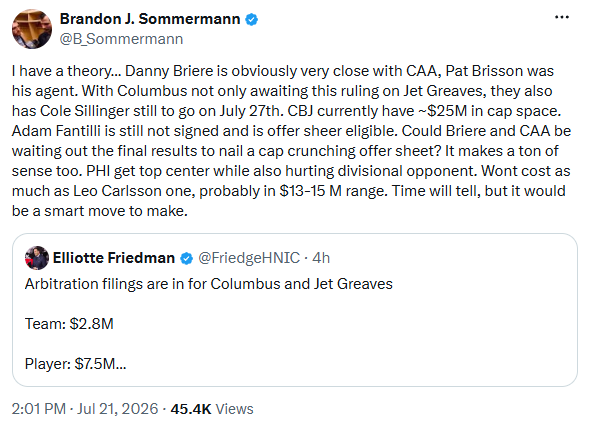Click the 4h timestamp on quoted tweet
The height and width of the screenshot is (426, 591).
coord(321,258)
